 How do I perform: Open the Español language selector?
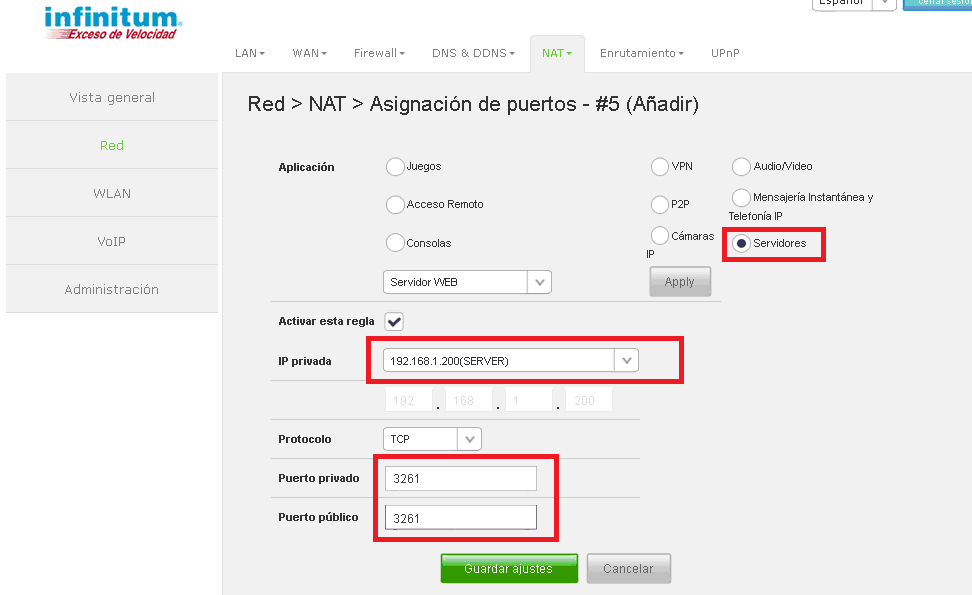coord(852,3)
